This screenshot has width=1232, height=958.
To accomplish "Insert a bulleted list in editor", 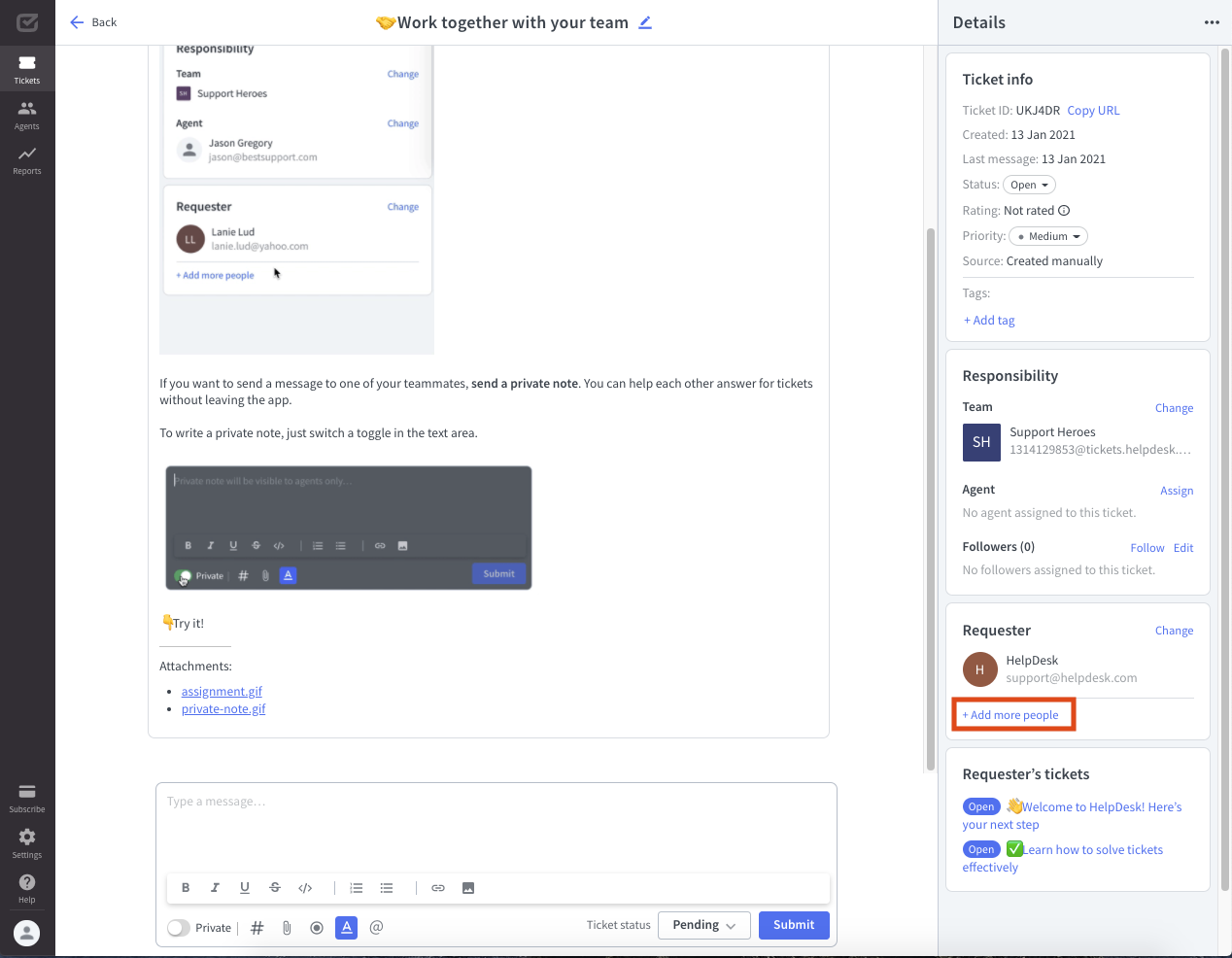I will (387, 888).
